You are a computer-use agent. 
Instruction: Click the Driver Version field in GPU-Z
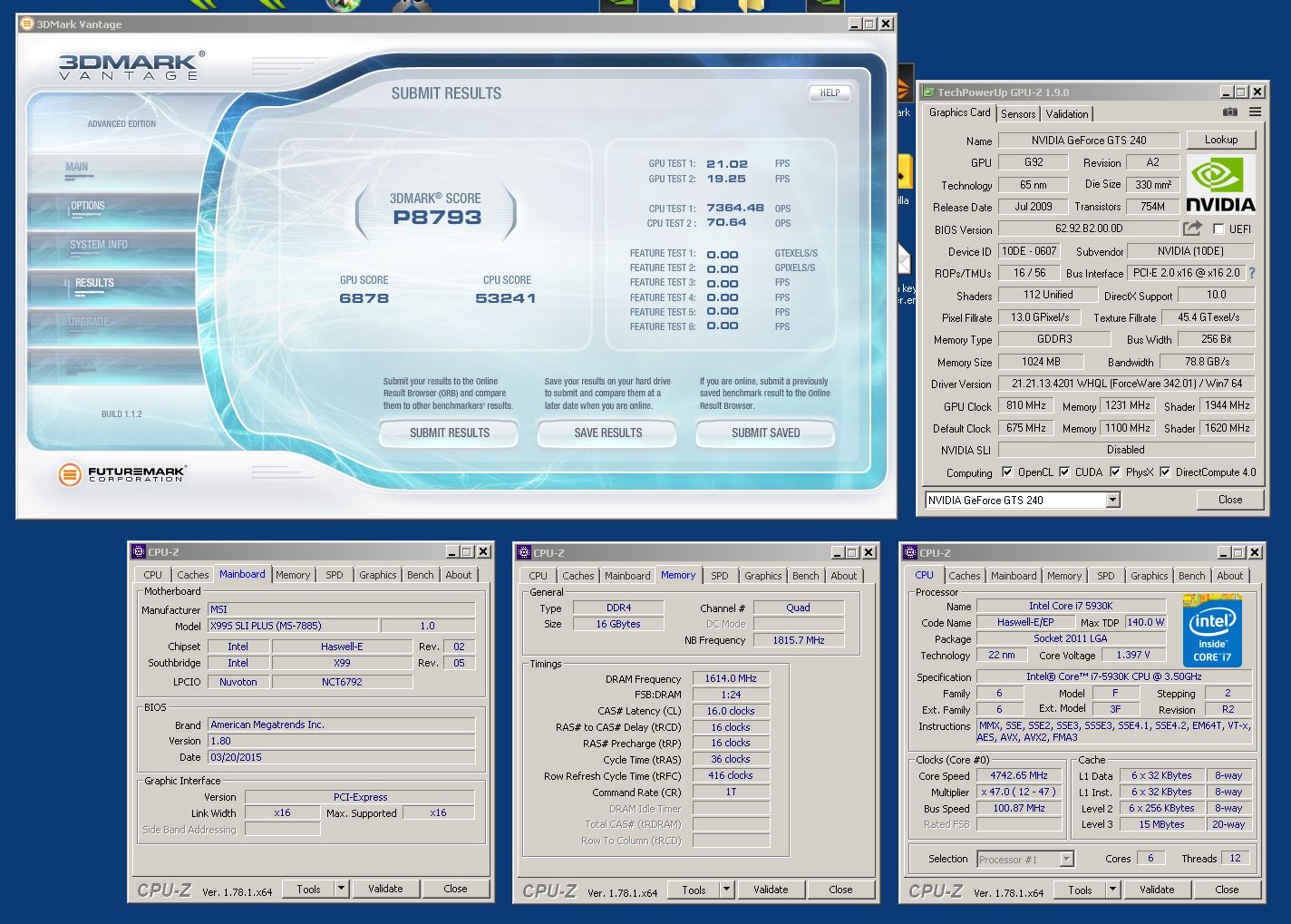[1126, 384]
